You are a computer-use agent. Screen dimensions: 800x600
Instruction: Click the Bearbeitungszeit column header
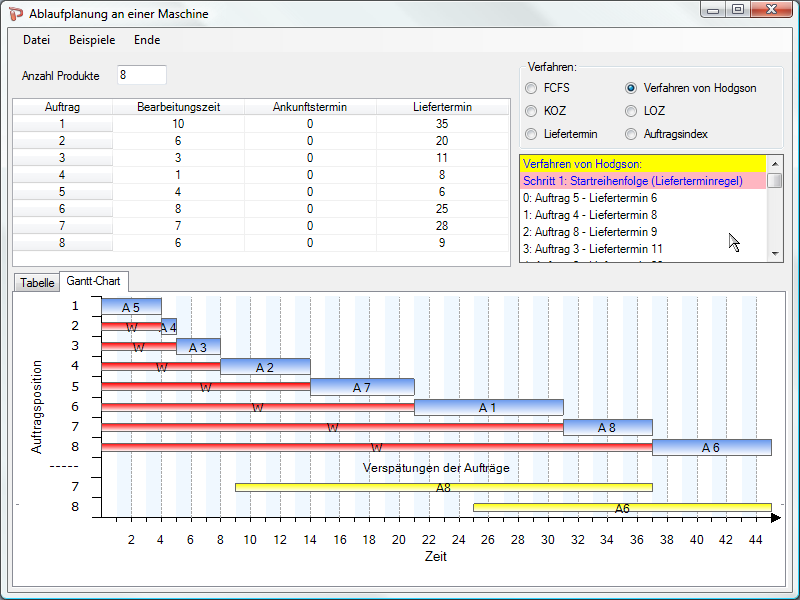coord(178,107)
